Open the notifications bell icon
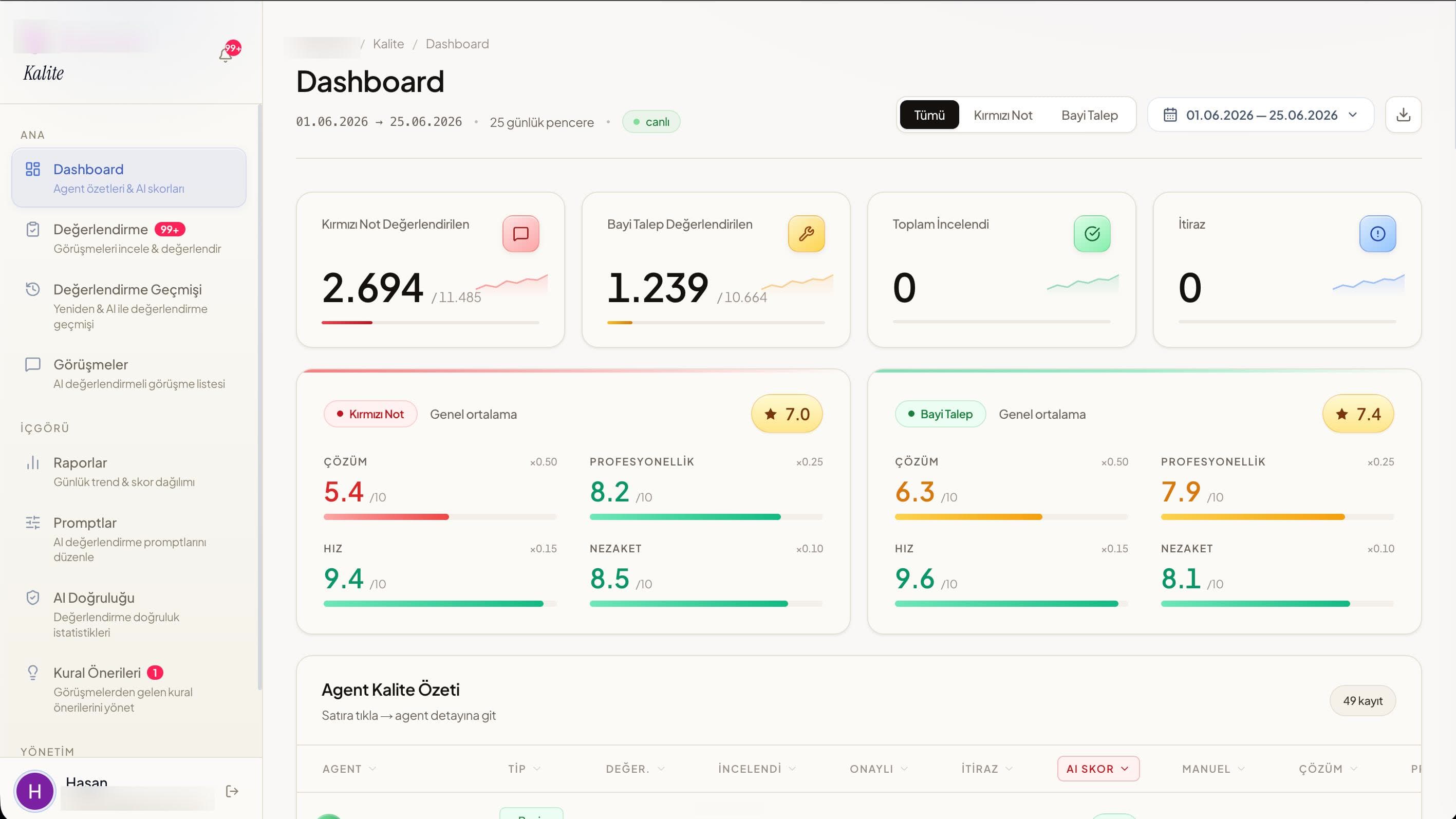1456x819 pixels. point(226,55)
